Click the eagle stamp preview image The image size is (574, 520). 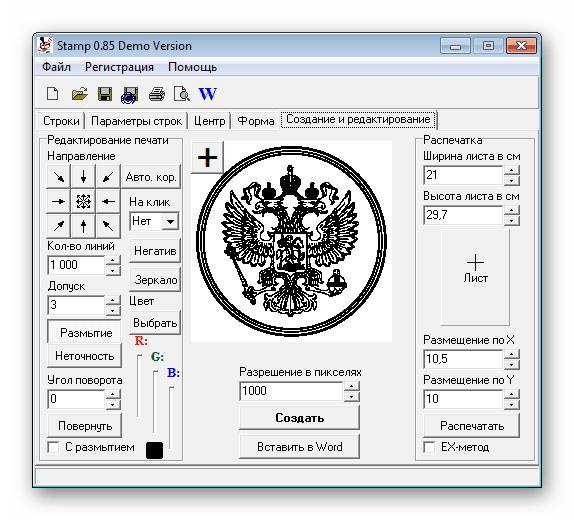coord(291,242)
